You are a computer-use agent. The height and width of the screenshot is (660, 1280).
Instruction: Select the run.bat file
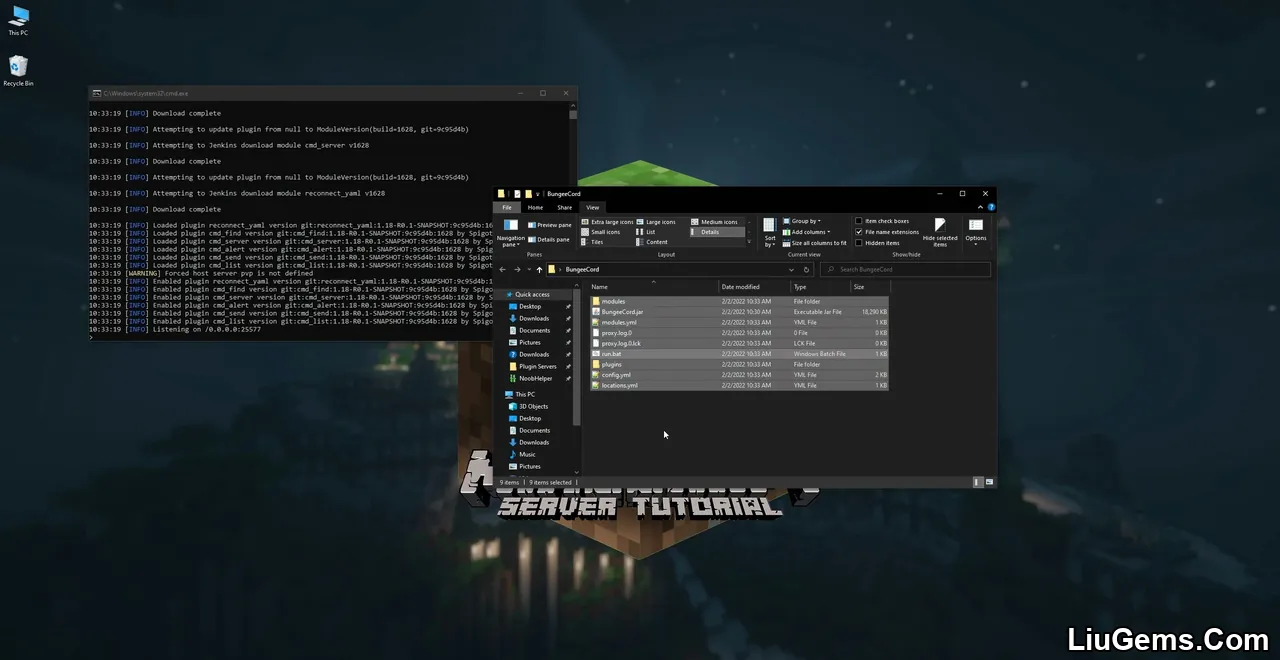tap(739, 354)
